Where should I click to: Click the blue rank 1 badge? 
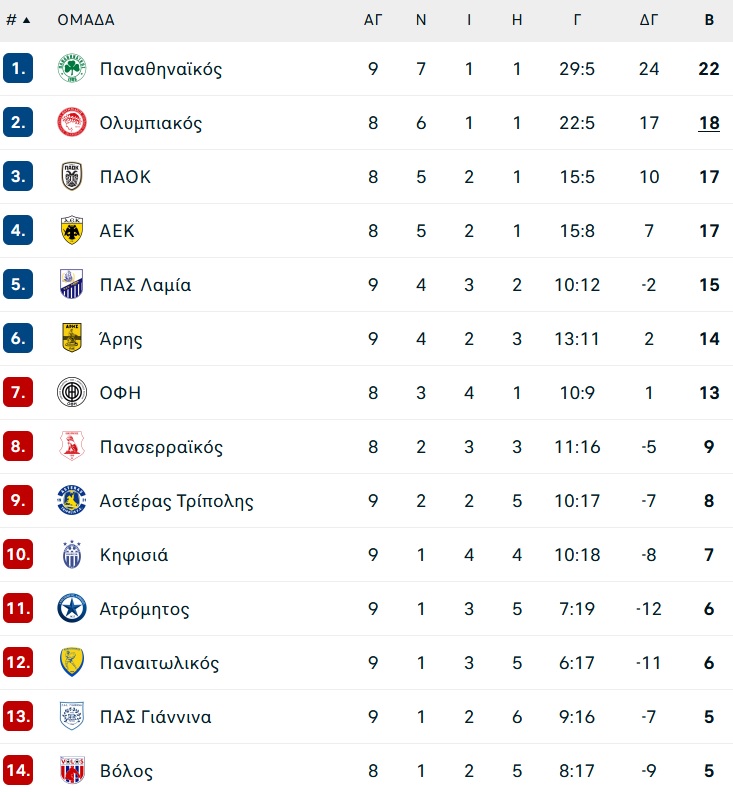[x=18, y=68]
